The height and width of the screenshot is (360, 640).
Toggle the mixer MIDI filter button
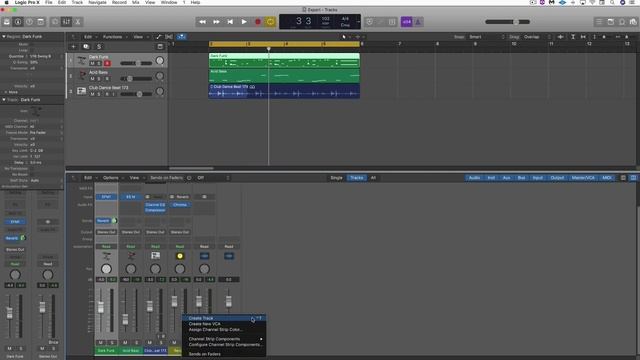[x=607, y=178]
